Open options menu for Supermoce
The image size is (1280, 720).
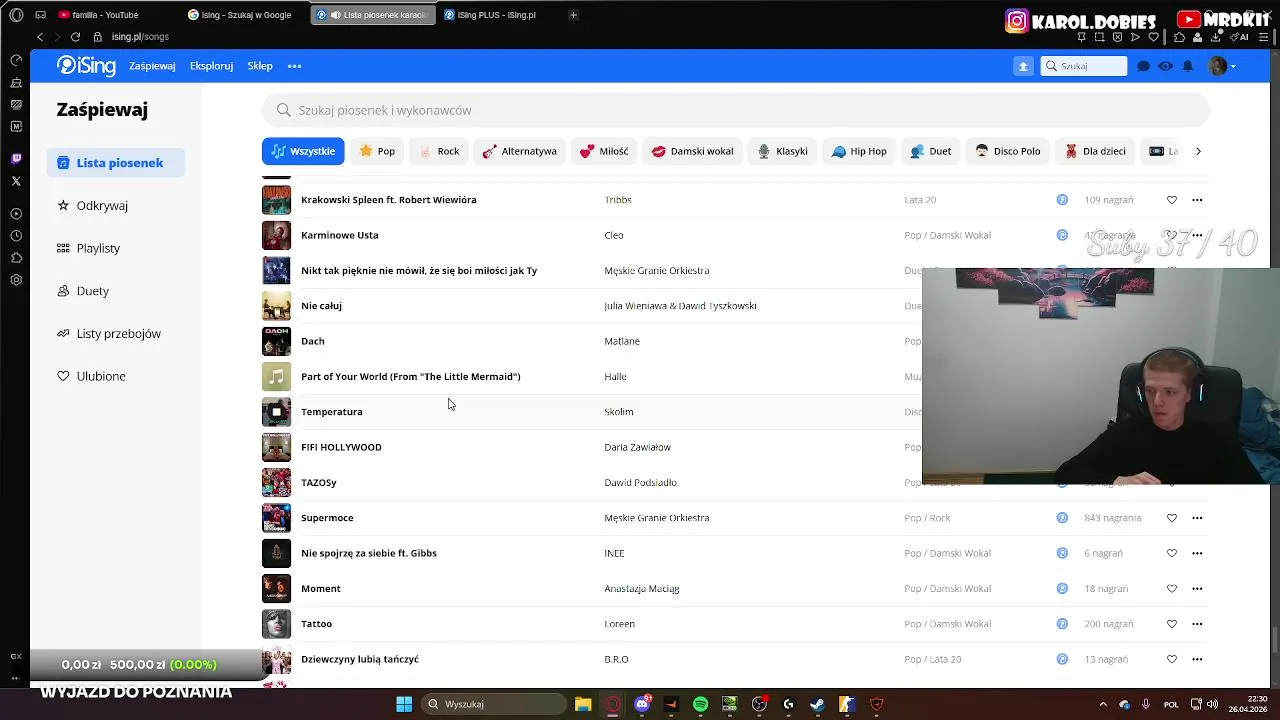1197,518
